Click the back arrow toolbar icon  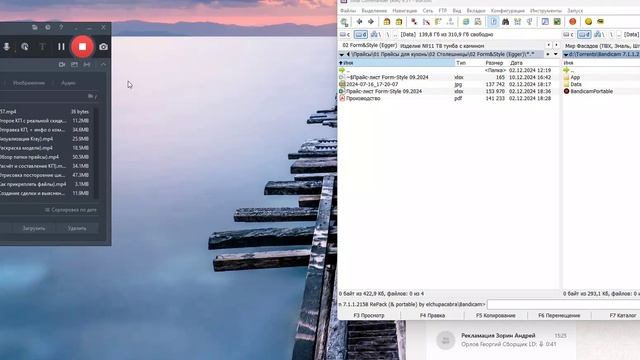pos(359,22)
